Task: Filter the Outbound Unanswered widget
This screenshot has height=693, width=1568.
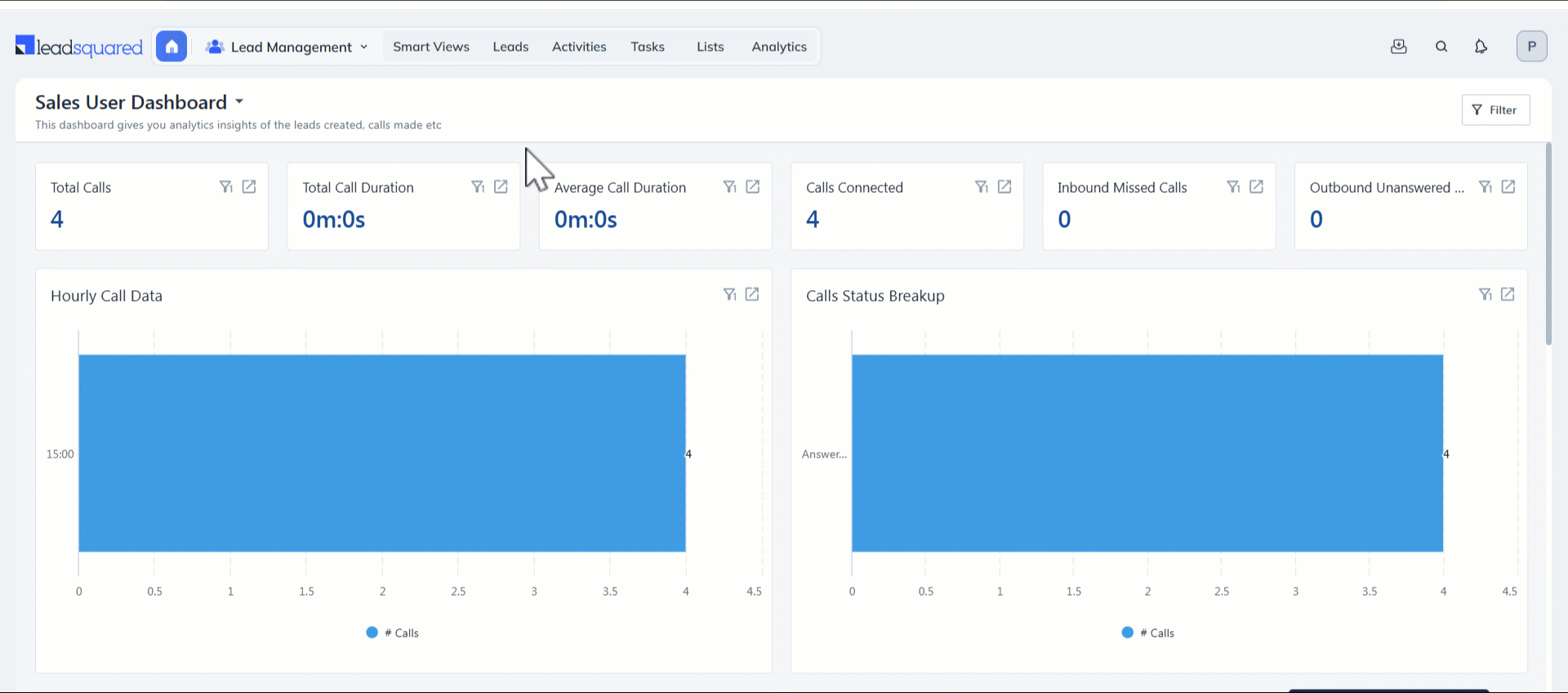Action: (x=1486, y=187)
